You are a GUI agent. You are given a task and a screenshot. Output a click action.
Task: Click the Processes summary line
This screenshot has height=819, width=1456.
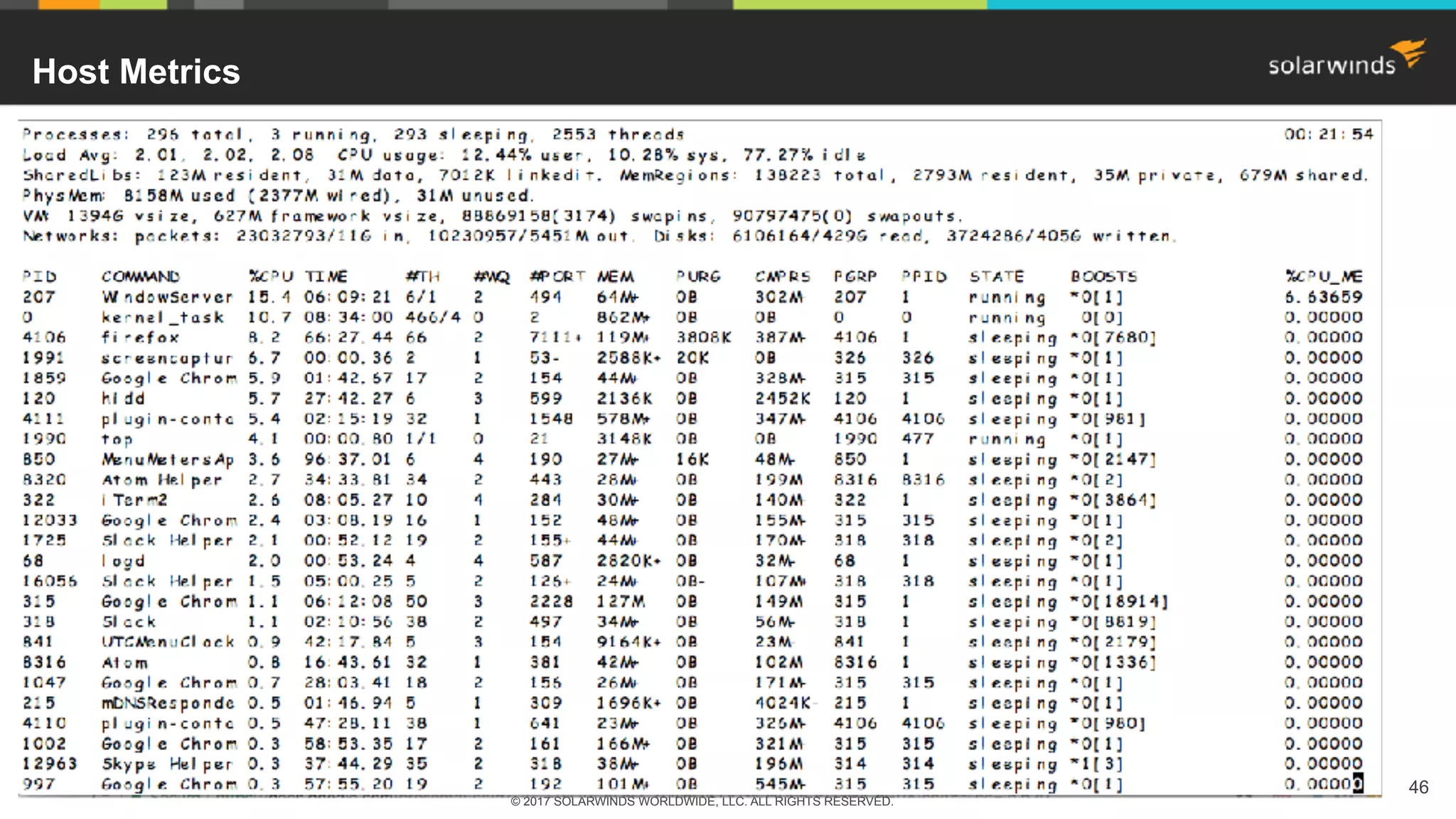(353, 134)
